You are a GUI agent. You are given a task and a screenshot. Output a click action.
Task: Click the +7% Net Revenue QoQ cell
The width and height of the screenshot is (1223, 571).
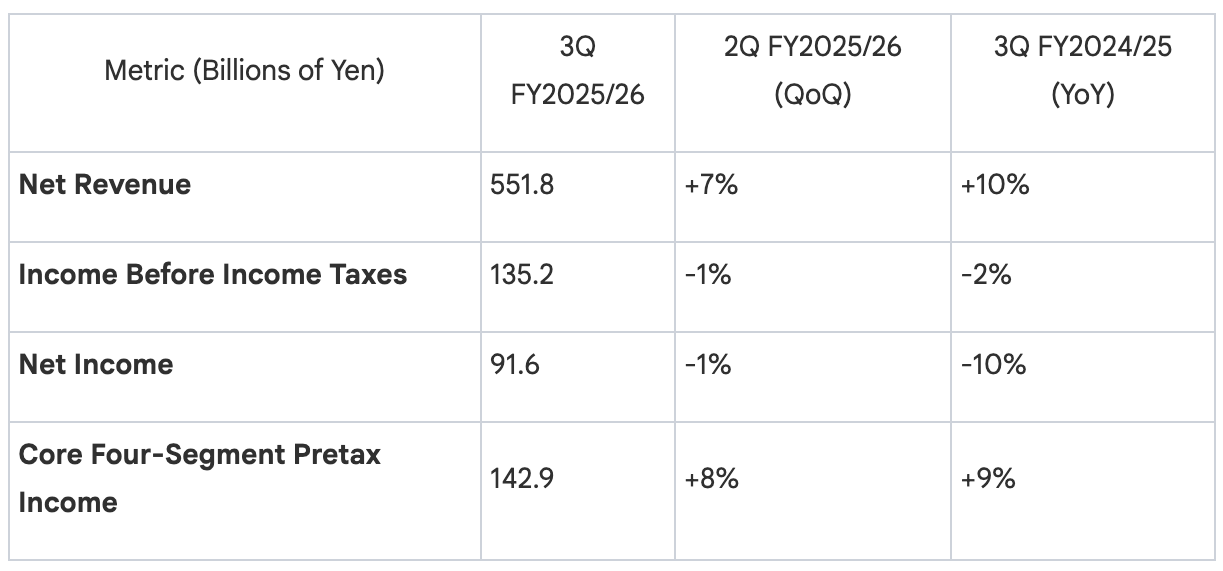tap(712, 185)
